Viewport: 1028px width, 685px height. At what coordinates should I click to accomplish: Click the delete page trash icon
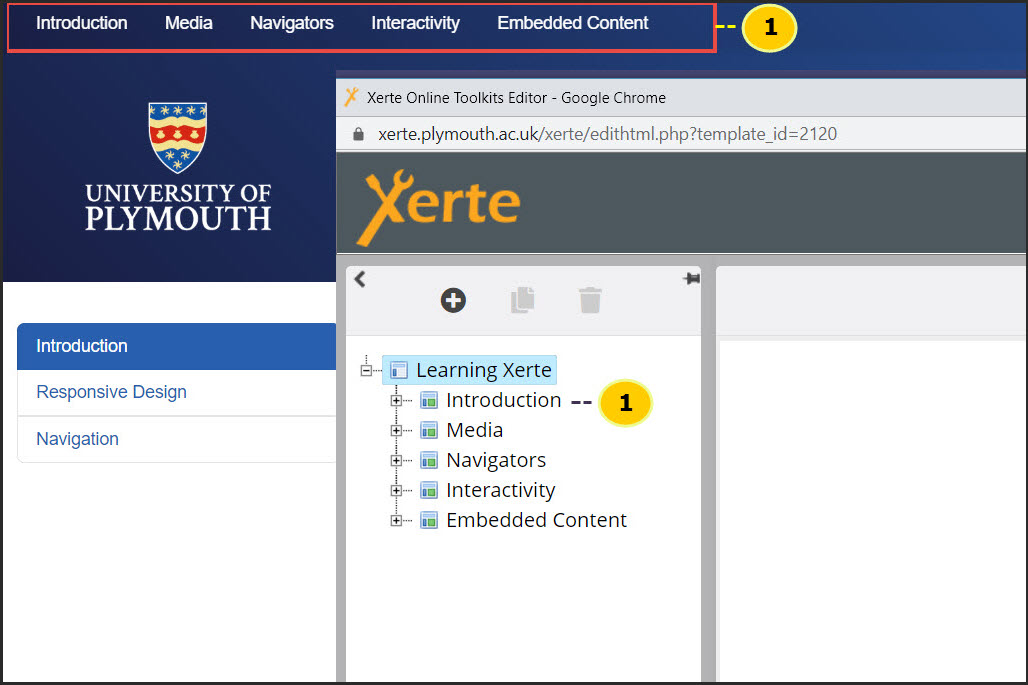589,299
